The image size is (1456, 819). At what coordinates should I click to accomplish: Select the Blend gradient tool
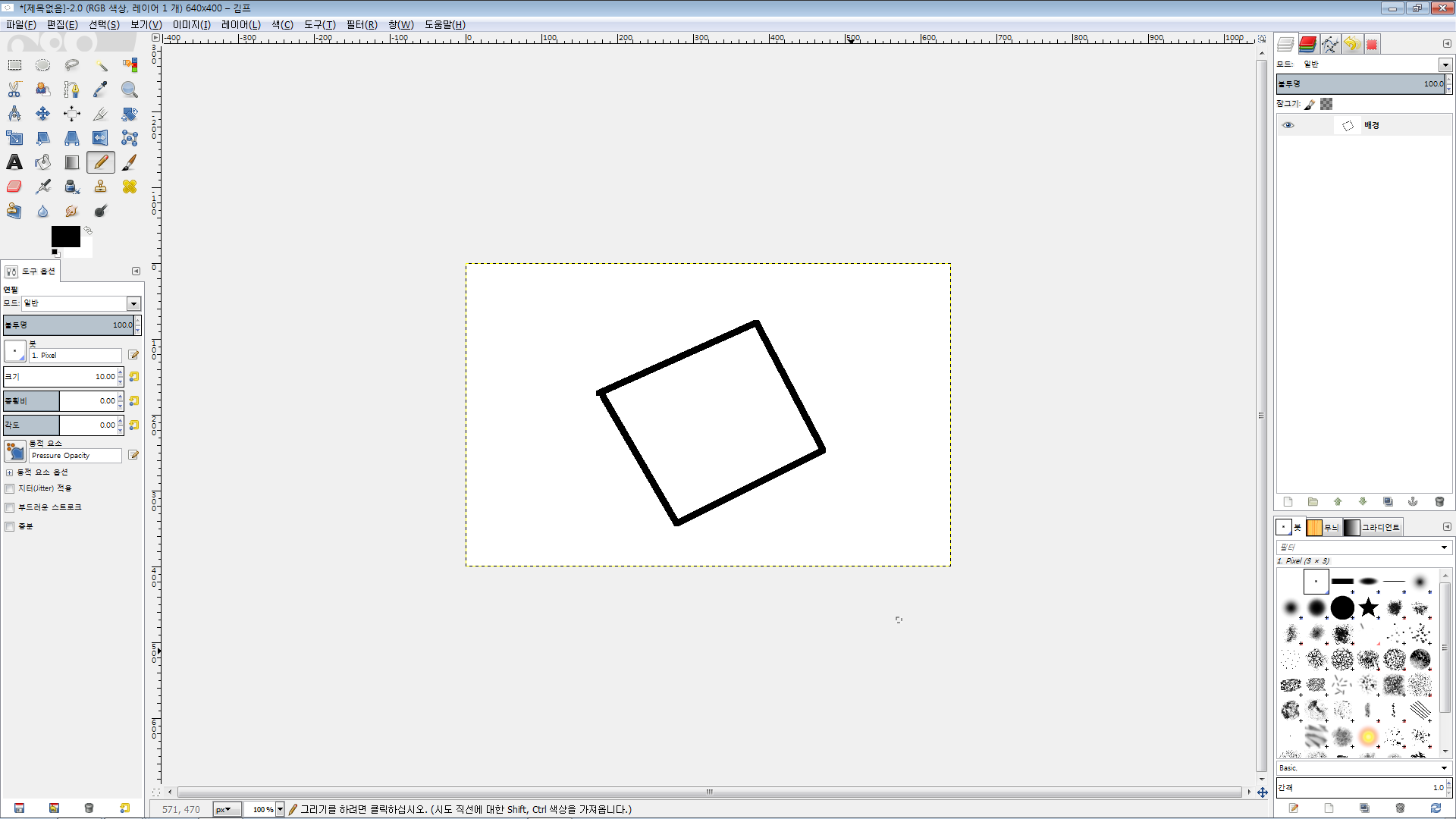(x=72, y=162)
